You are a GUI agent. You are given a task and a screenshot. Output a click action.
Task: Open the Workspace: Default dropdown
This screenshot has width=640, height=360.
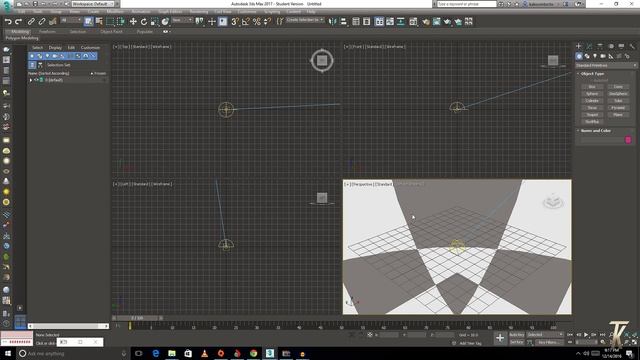[x=93, y=4]
